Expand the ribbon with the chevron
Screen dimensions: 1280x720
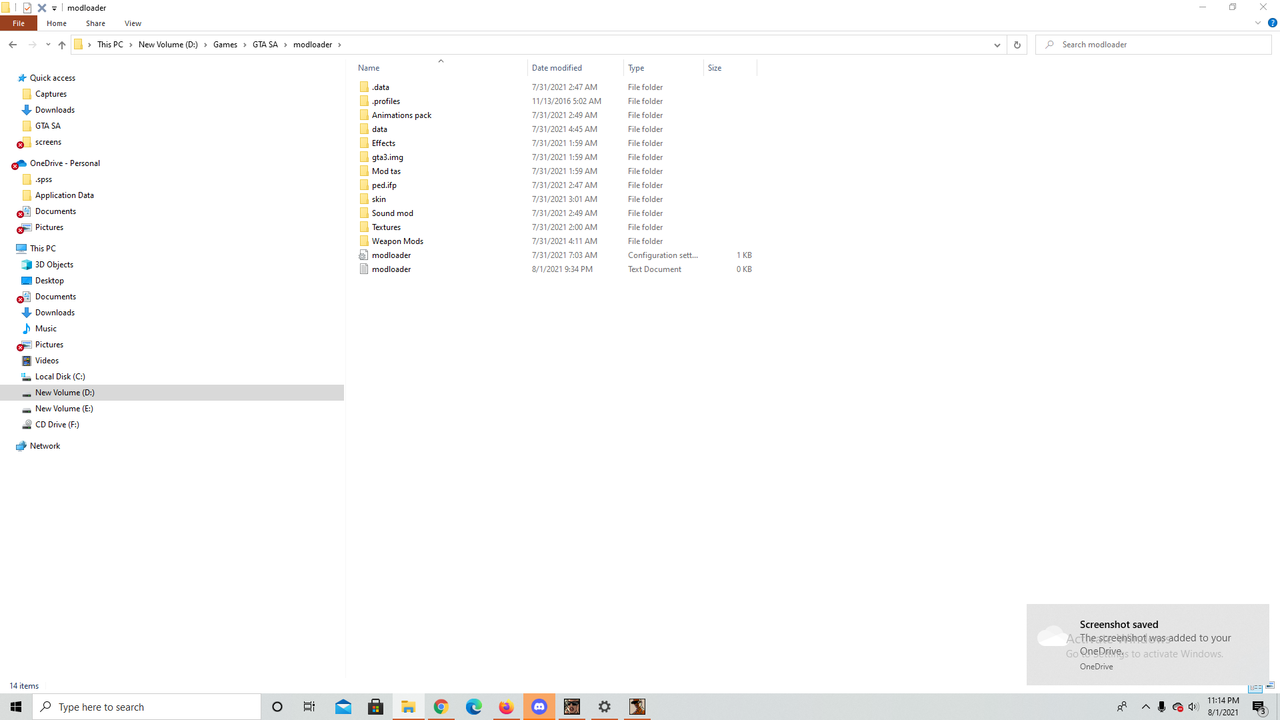coord(1259,23)
